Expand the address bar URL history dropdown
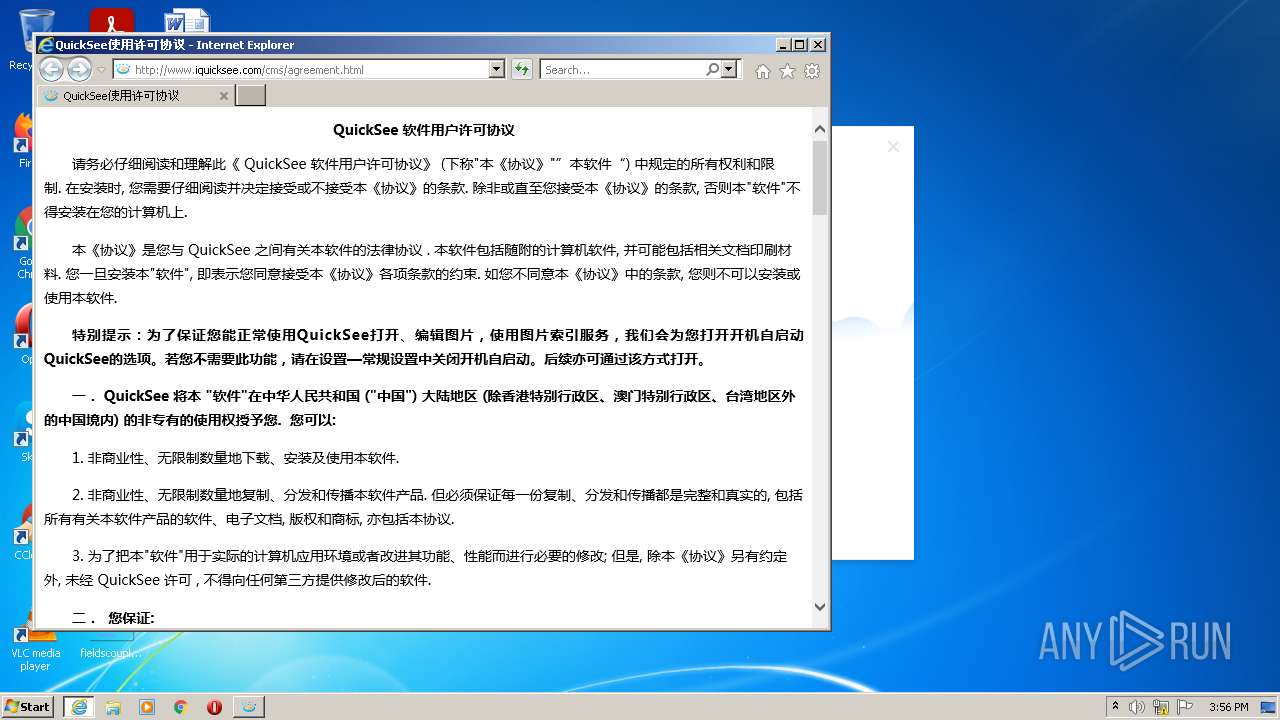The height and width of the screenshot is (720, 1280). tap(497, 69)
